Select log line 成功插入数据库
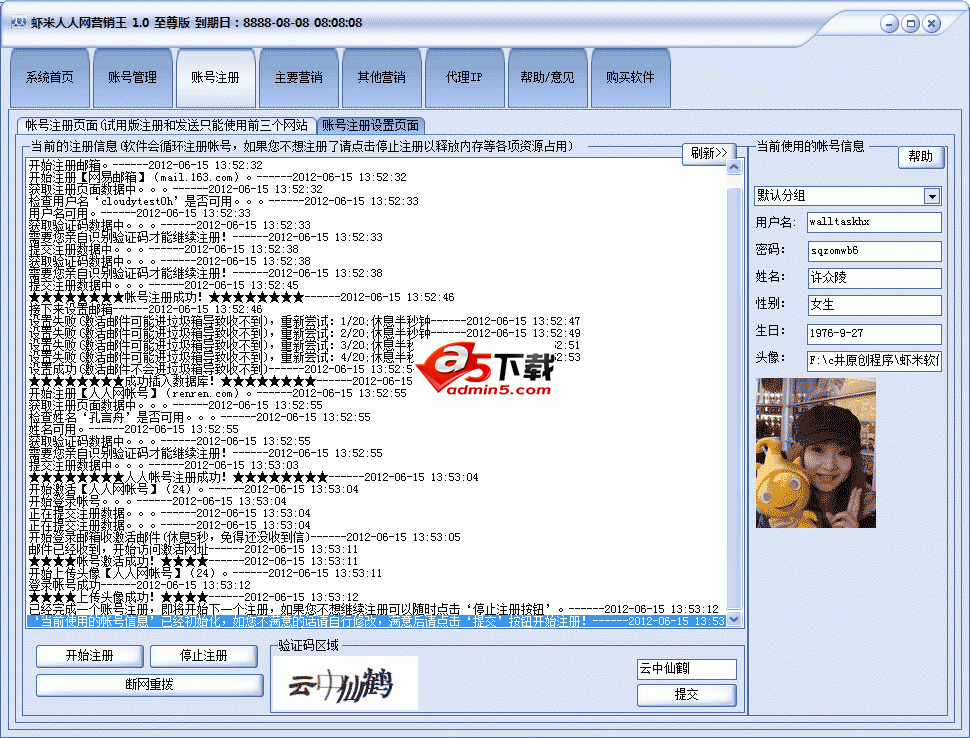 [221, 382]
